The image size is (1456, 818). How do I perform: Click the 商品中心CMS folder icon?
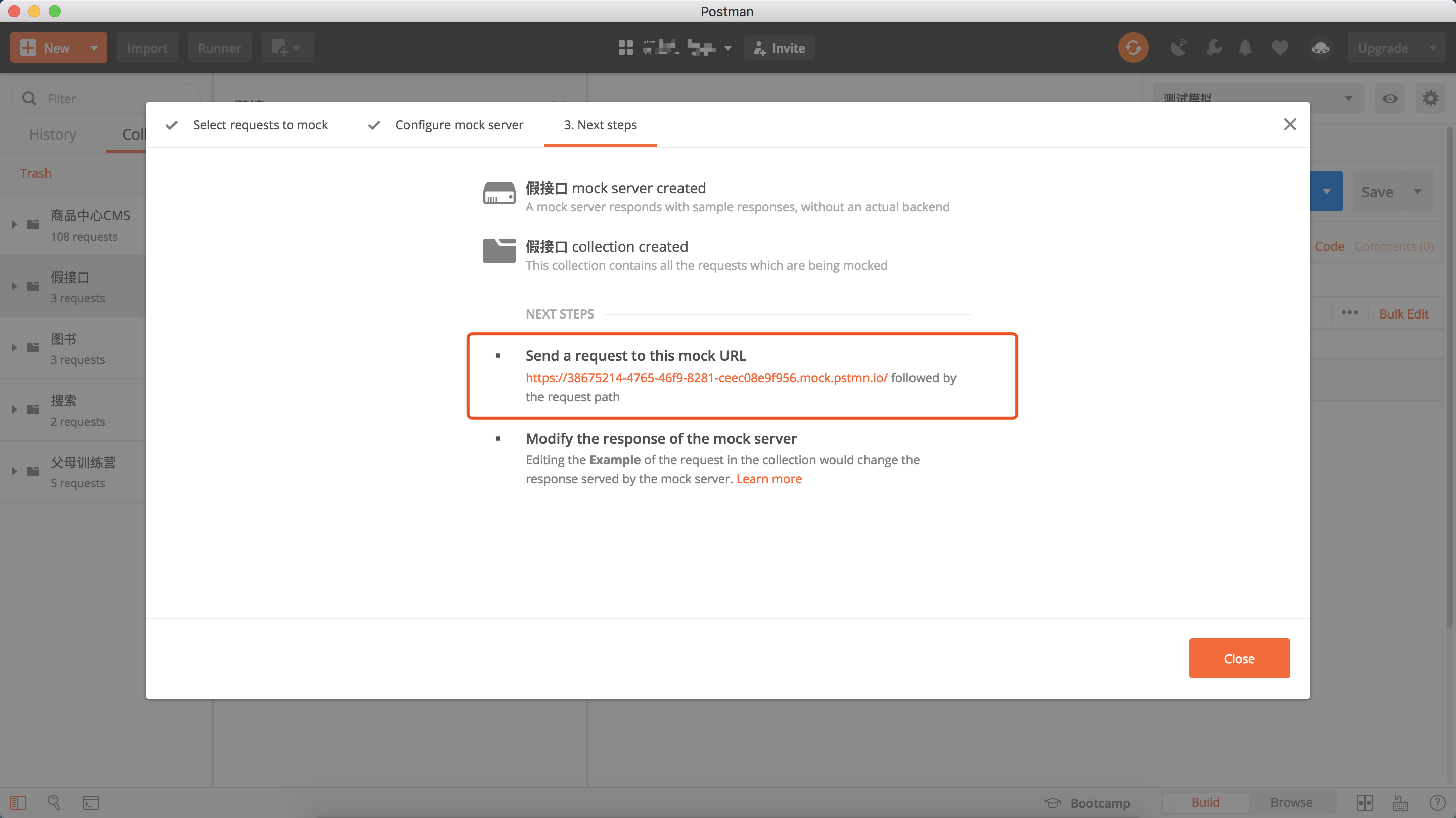click(34, 224)
